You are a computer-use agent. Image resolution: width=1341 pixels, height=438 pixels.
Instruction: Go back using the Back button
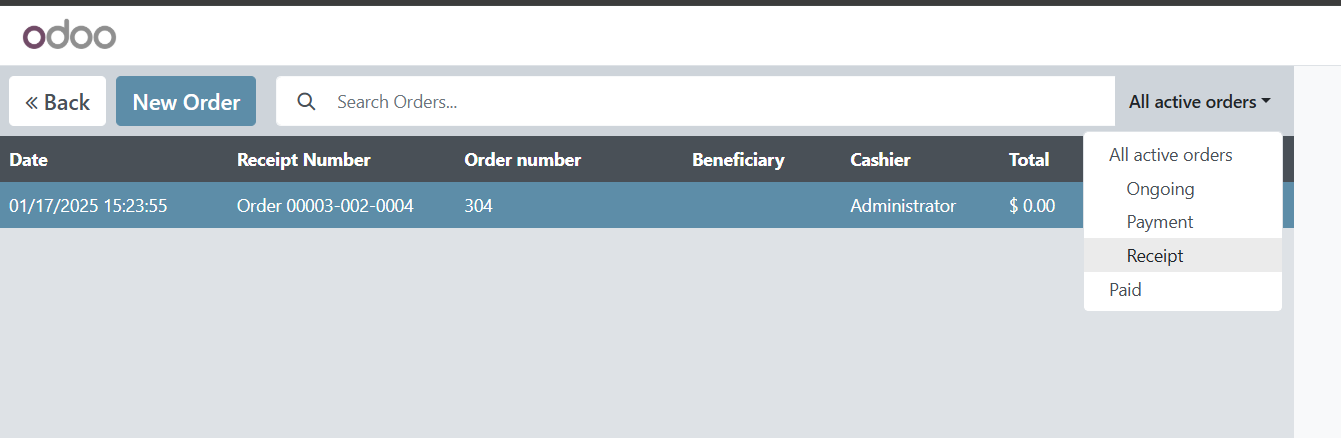(57, 102)
